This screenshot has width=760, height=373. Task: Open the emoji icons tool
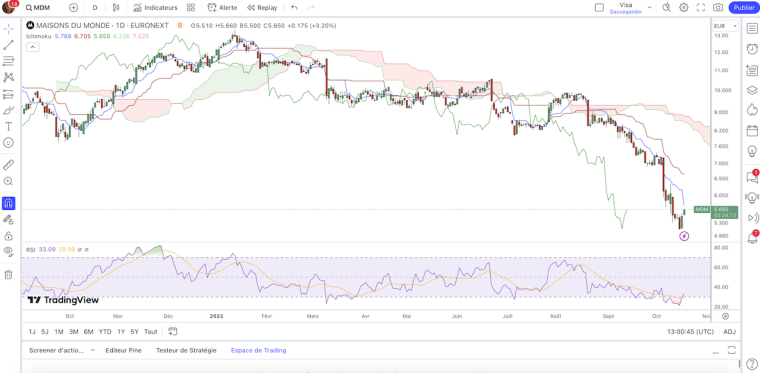pos(8,142)
